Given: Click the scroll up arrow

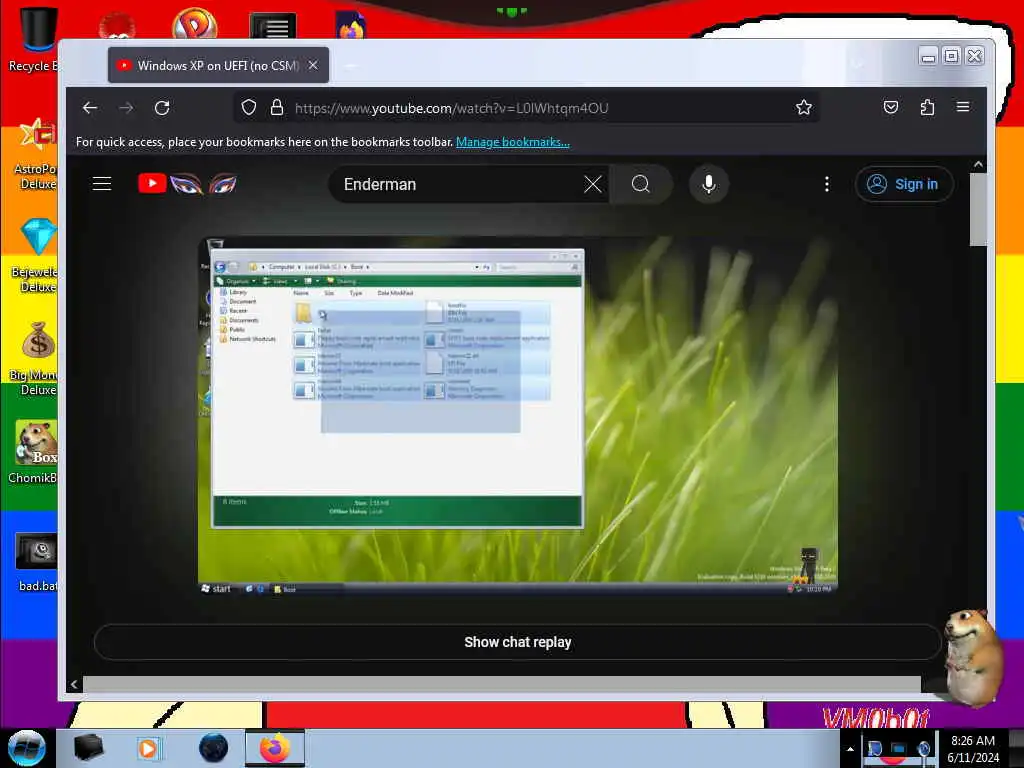Looking at the screenshot, I should [x=978, y=165].
